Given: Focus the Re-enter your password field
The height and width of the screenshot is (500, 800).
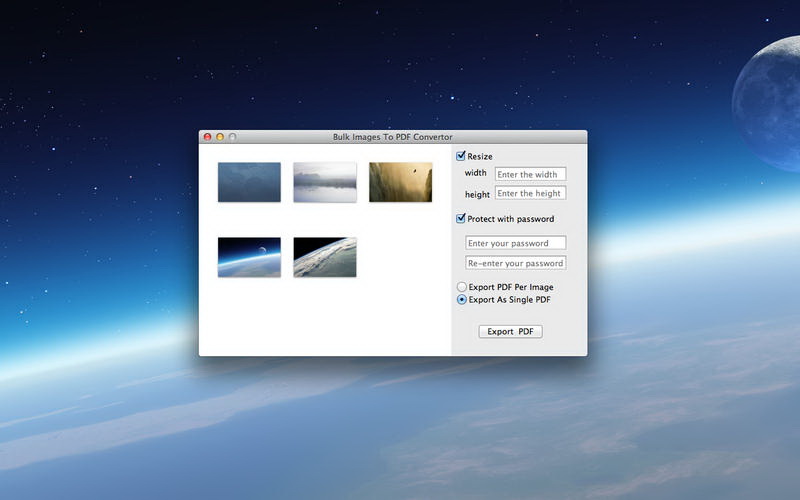Looking at the screenshot, I should pos(516,263).
